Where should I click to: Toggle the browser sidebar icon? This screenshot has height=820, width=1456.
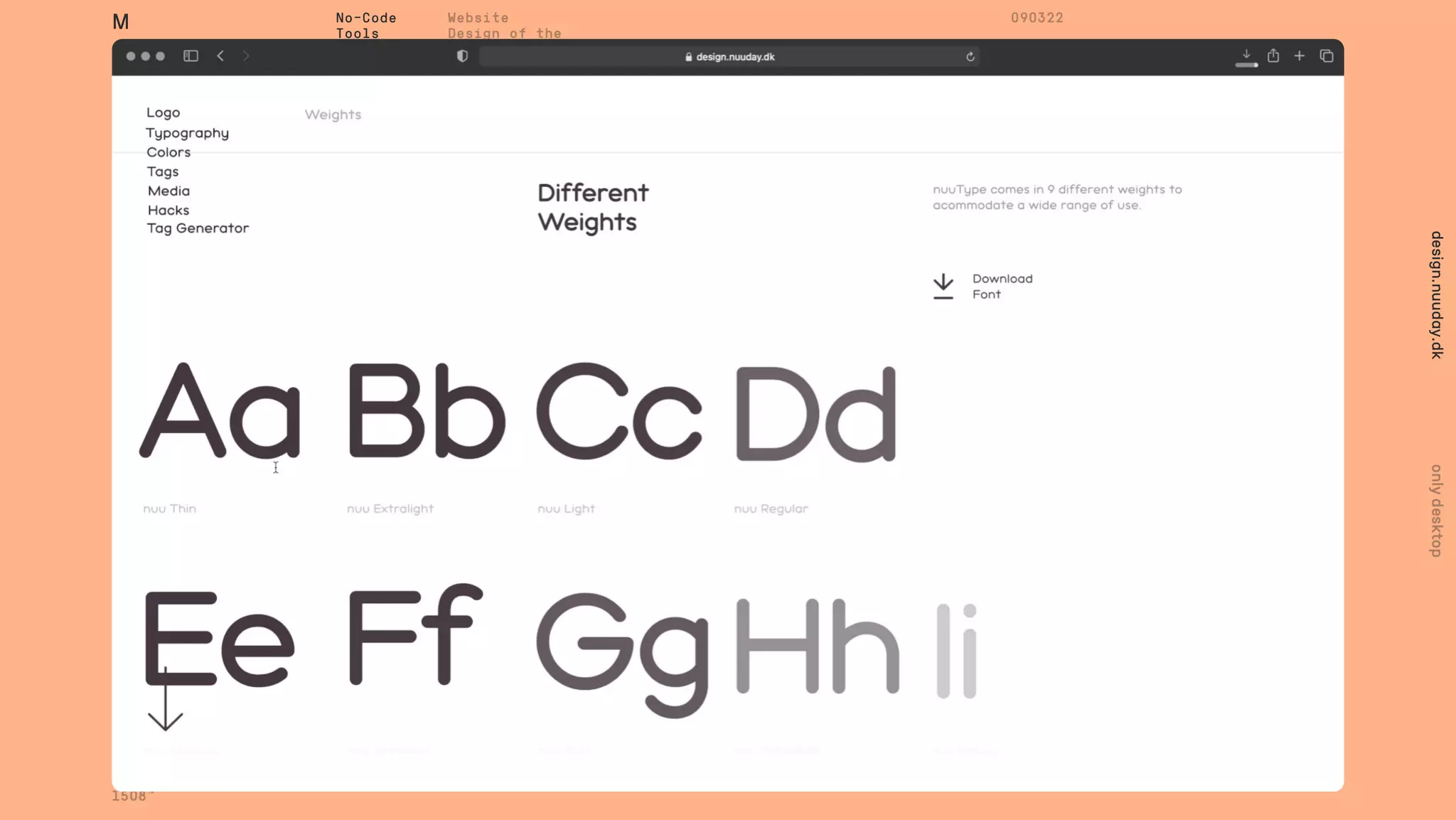[x=191, y=56]
